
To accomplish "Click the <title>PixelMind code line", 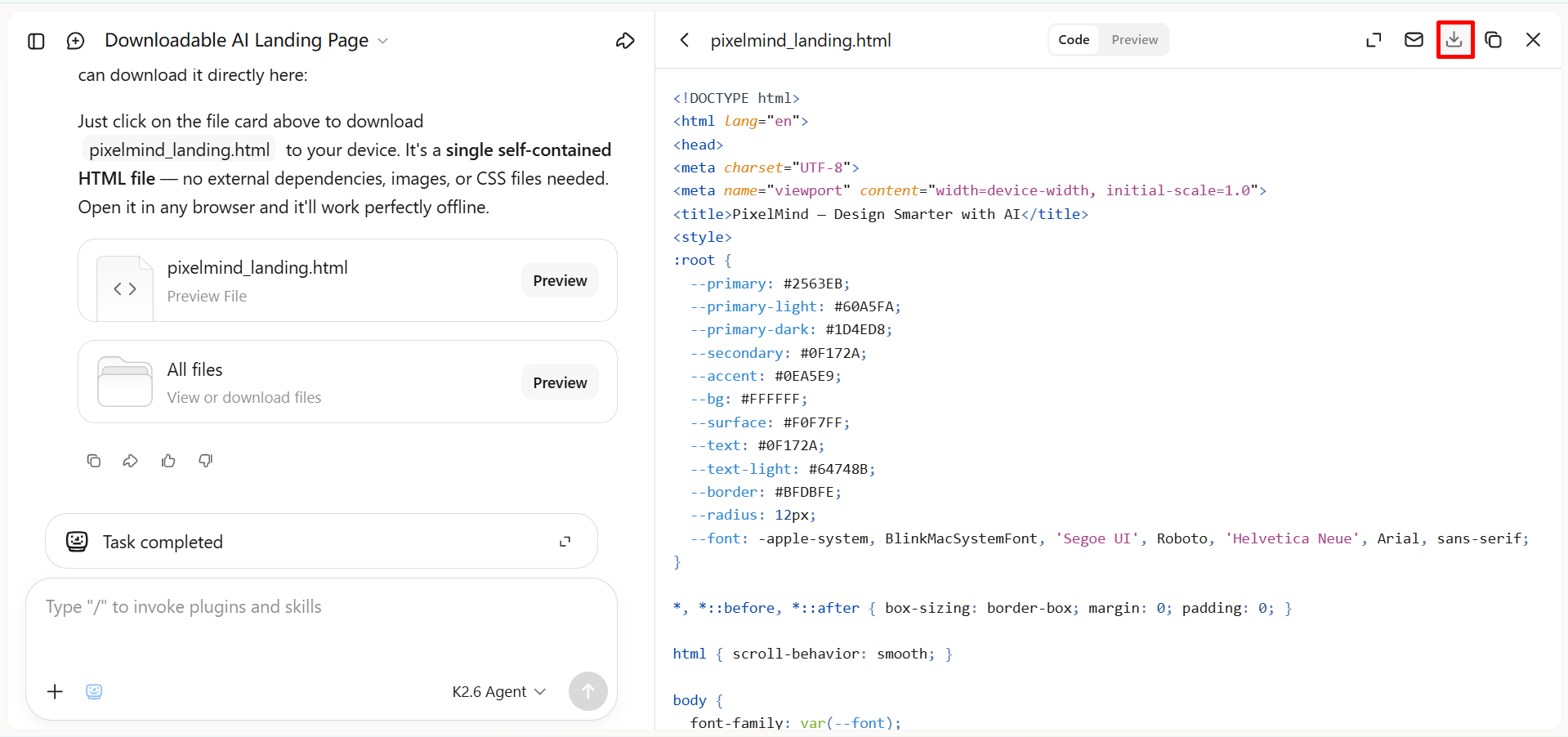I will coord(880,214).
